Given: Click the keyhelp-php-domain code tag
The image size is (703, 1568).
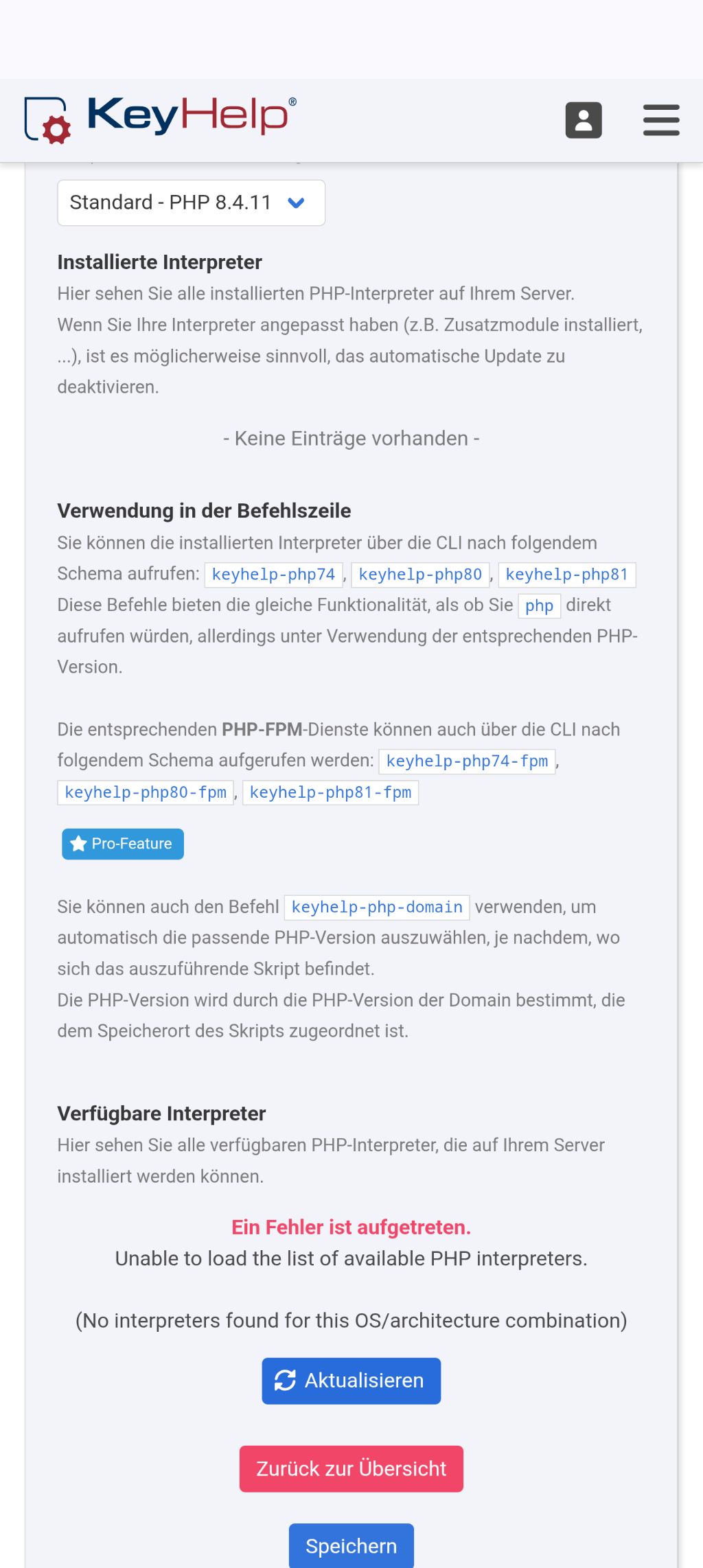Looking at the screenshot, I should click(377, 908).
